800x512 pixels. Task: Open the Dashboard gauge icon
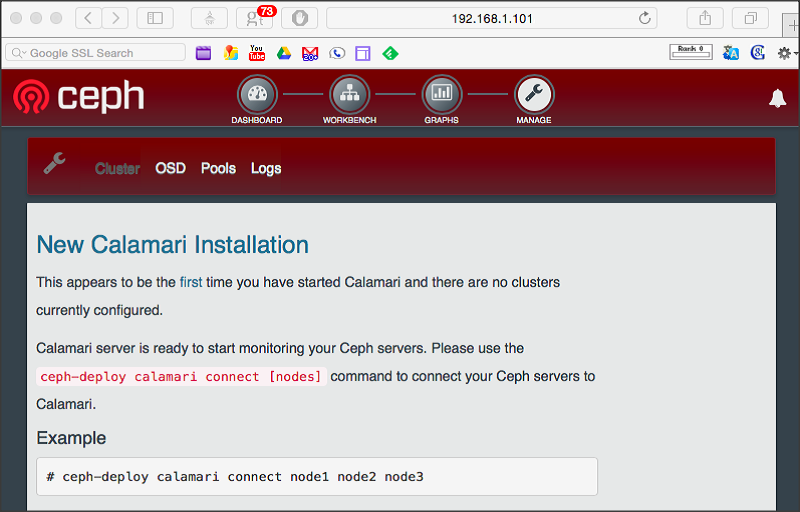pos(257,94)
